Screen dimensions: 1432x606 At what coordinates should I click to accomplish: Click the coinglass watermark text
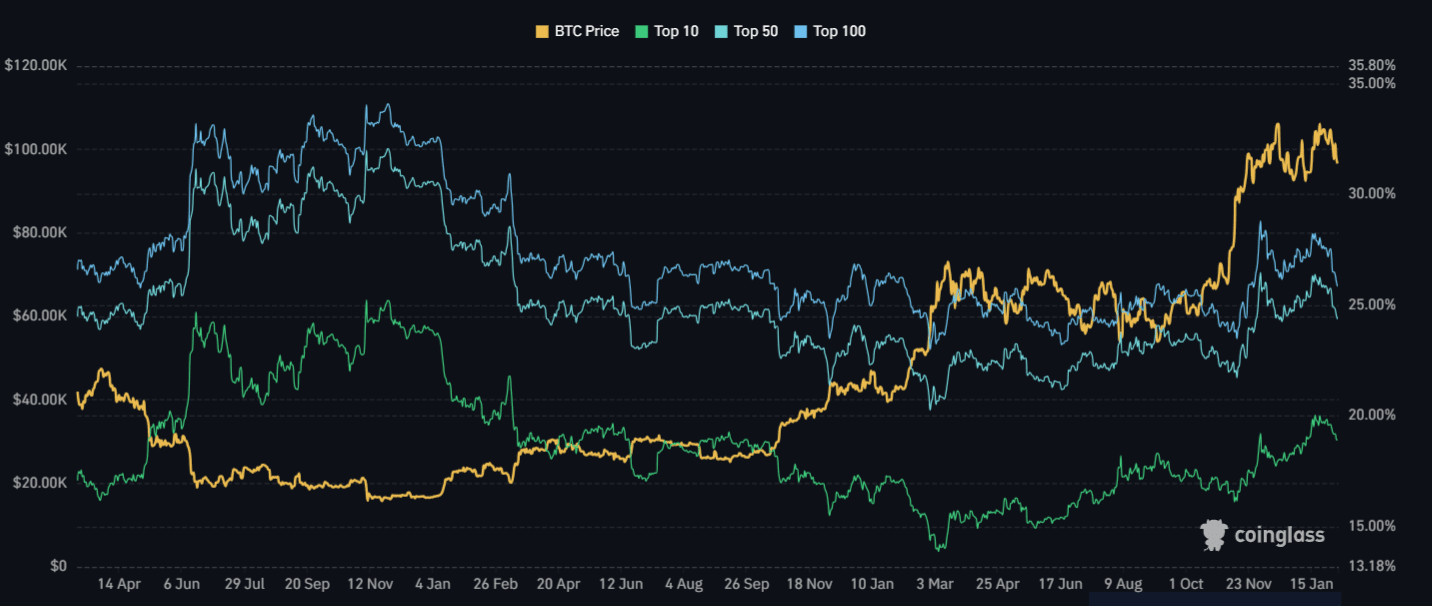(1279, 535)
